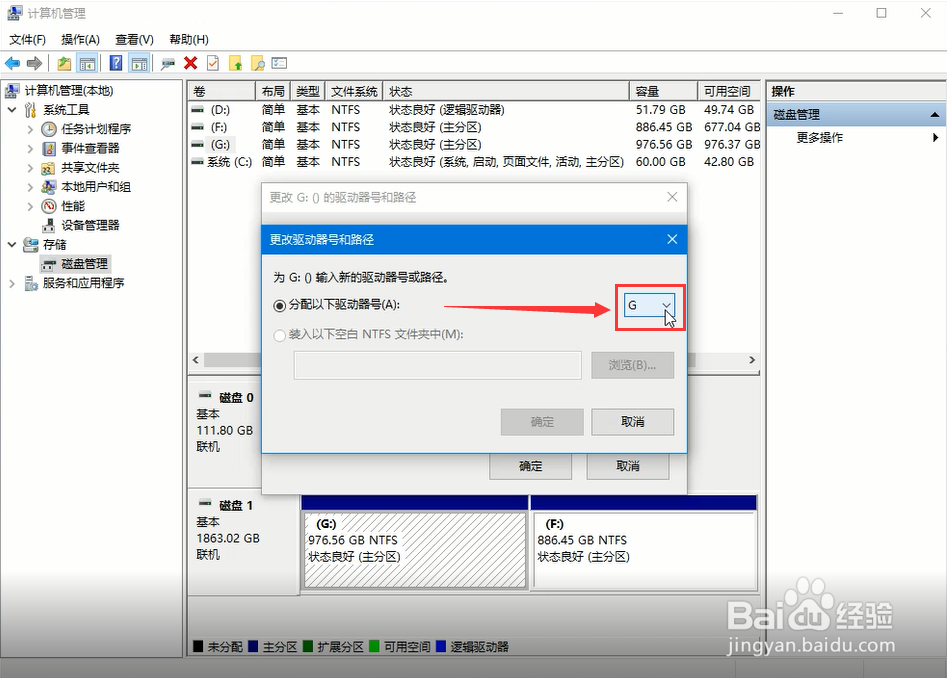The height and width of the screenshot is (678, 947).
Task: Click the NTFS folder path input field
Action: tap(440, 365)
